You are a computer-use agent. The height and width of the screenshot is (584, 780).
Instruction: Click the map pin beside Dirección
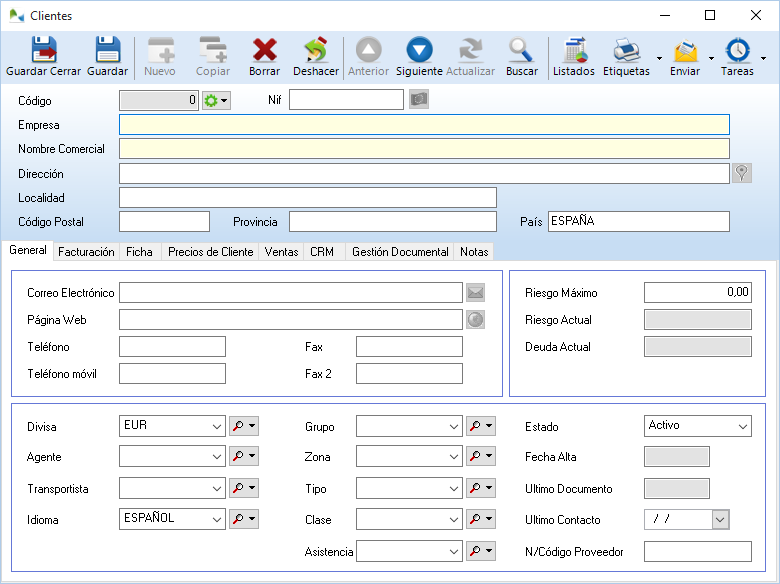point(741,173)
